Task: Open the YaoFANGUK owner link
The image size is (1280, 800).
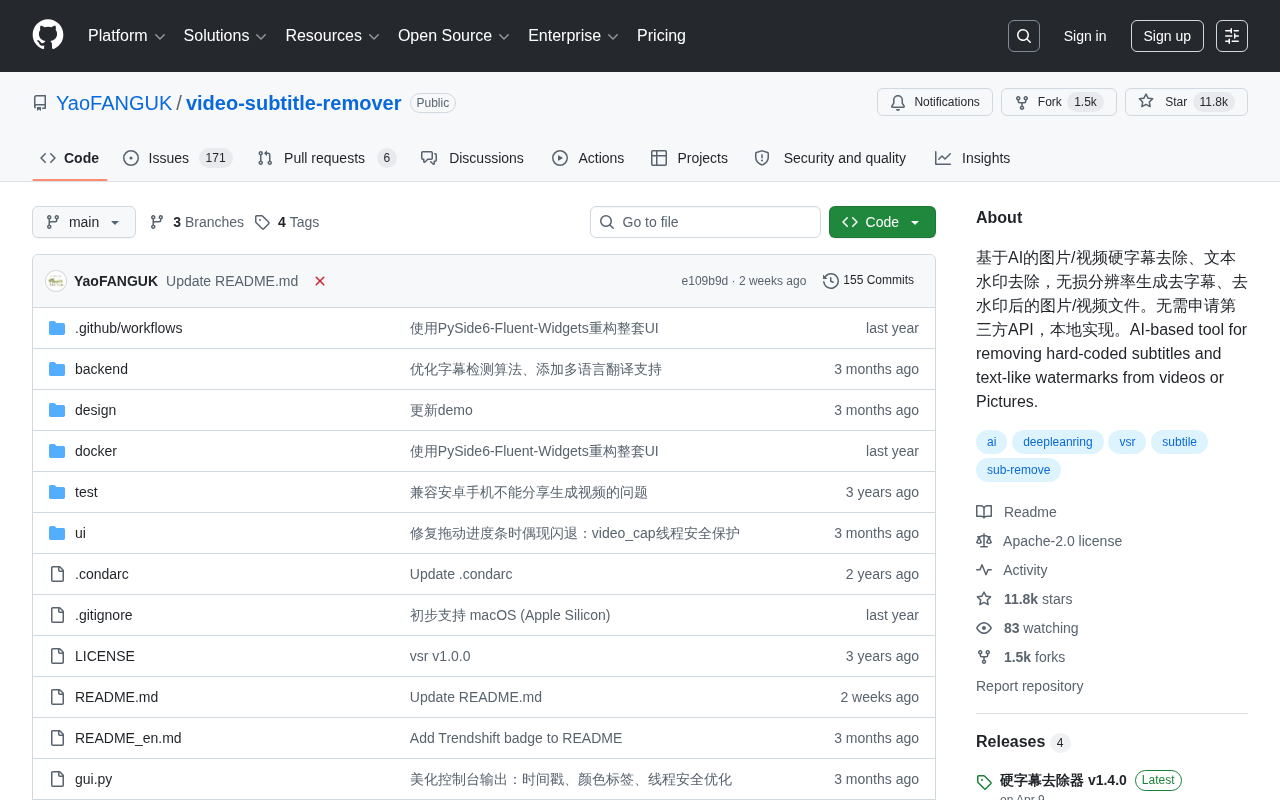Action: pyautogui.click(x=114, y=103)
